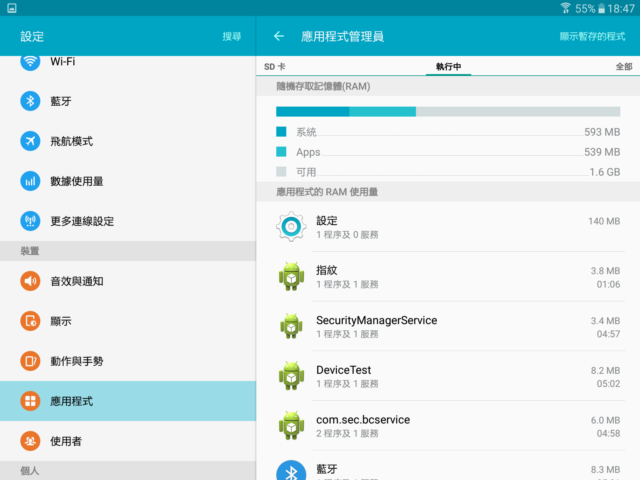Tap the 539 MB Apps RAM value
Screen dimensions: 640x480
[x=602, y=152]
